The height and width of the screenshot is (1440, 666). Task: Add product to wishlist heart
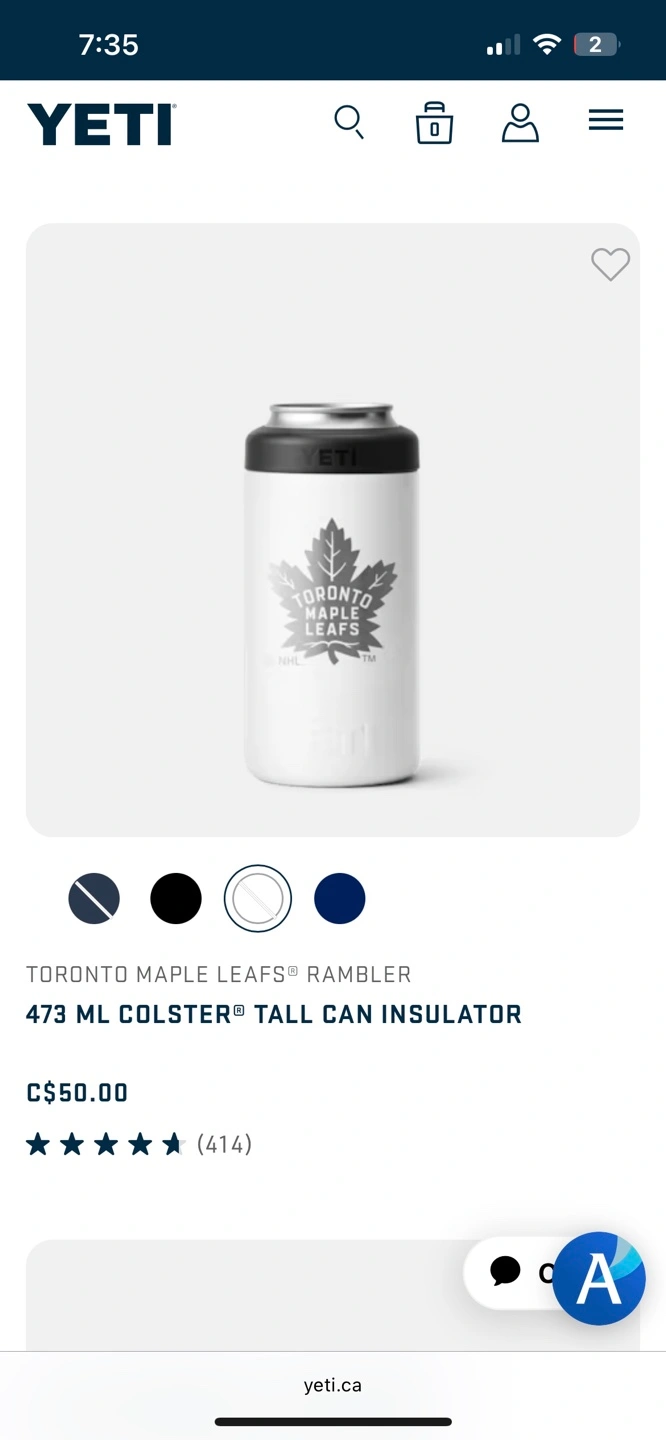(x=610, y=264)
